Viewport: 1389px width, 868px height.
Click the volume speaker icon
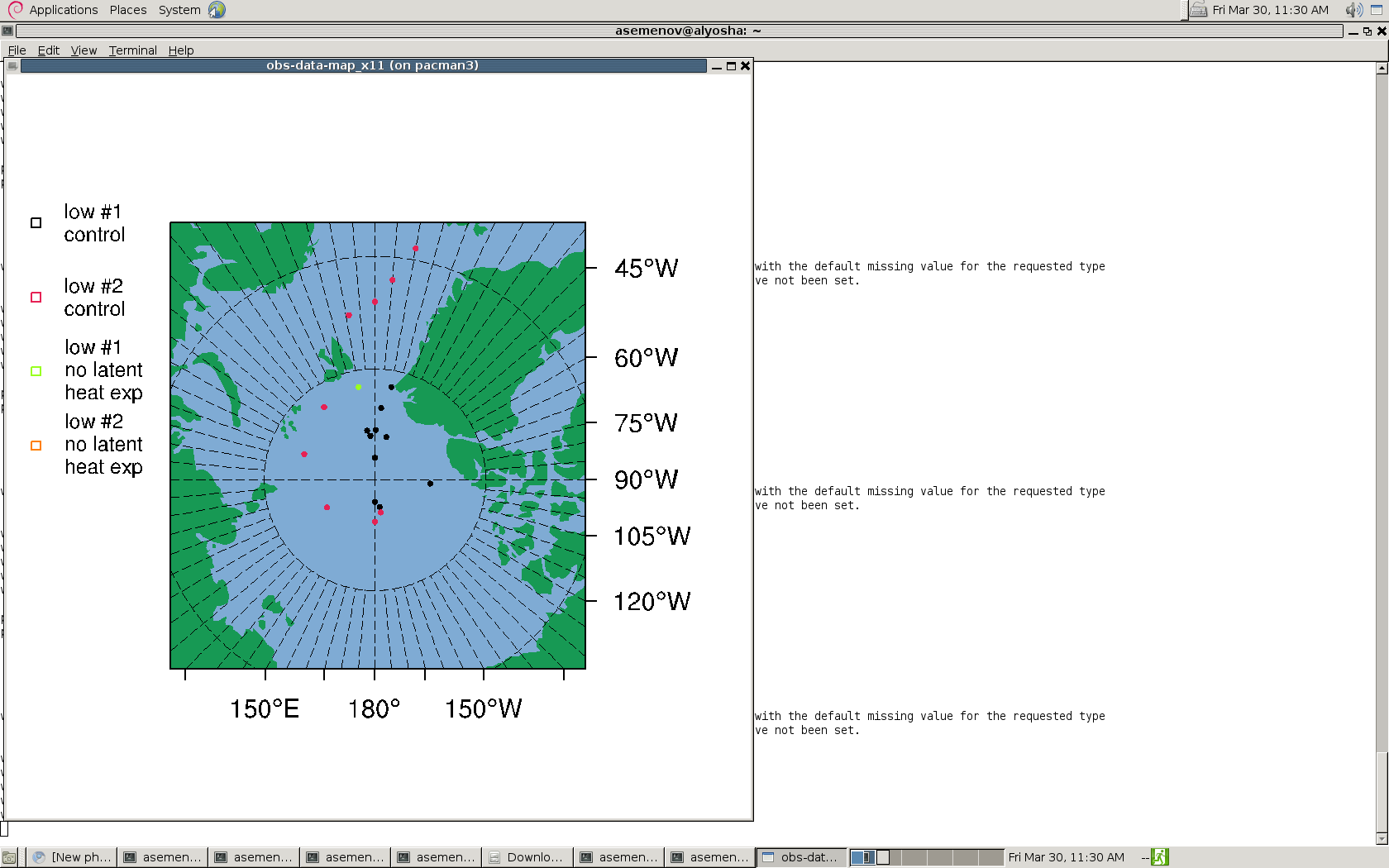(x=1353, y=10)
